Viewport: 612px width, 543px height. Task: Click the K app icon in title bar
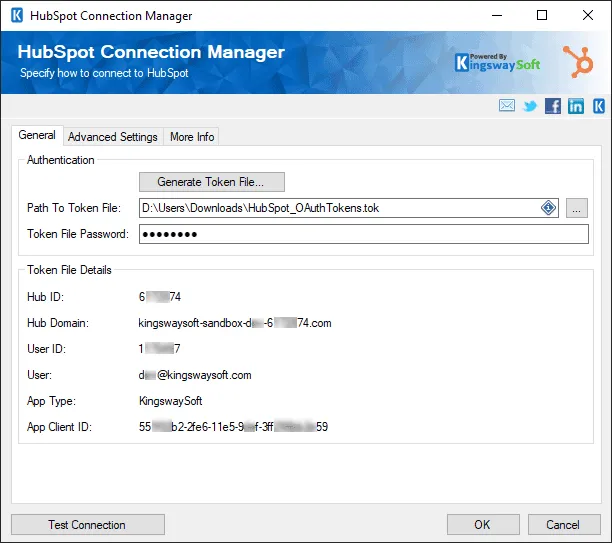pos(17,16)
